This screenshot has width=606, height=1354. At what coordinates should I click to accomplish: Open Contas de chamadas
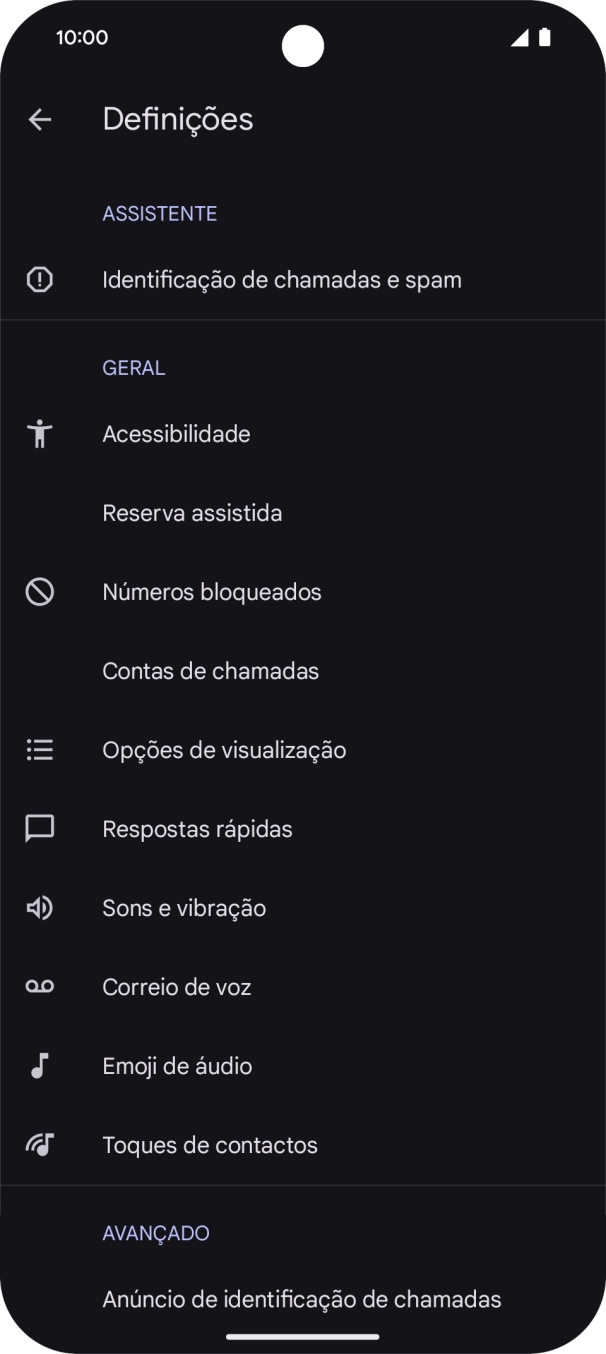211,670
